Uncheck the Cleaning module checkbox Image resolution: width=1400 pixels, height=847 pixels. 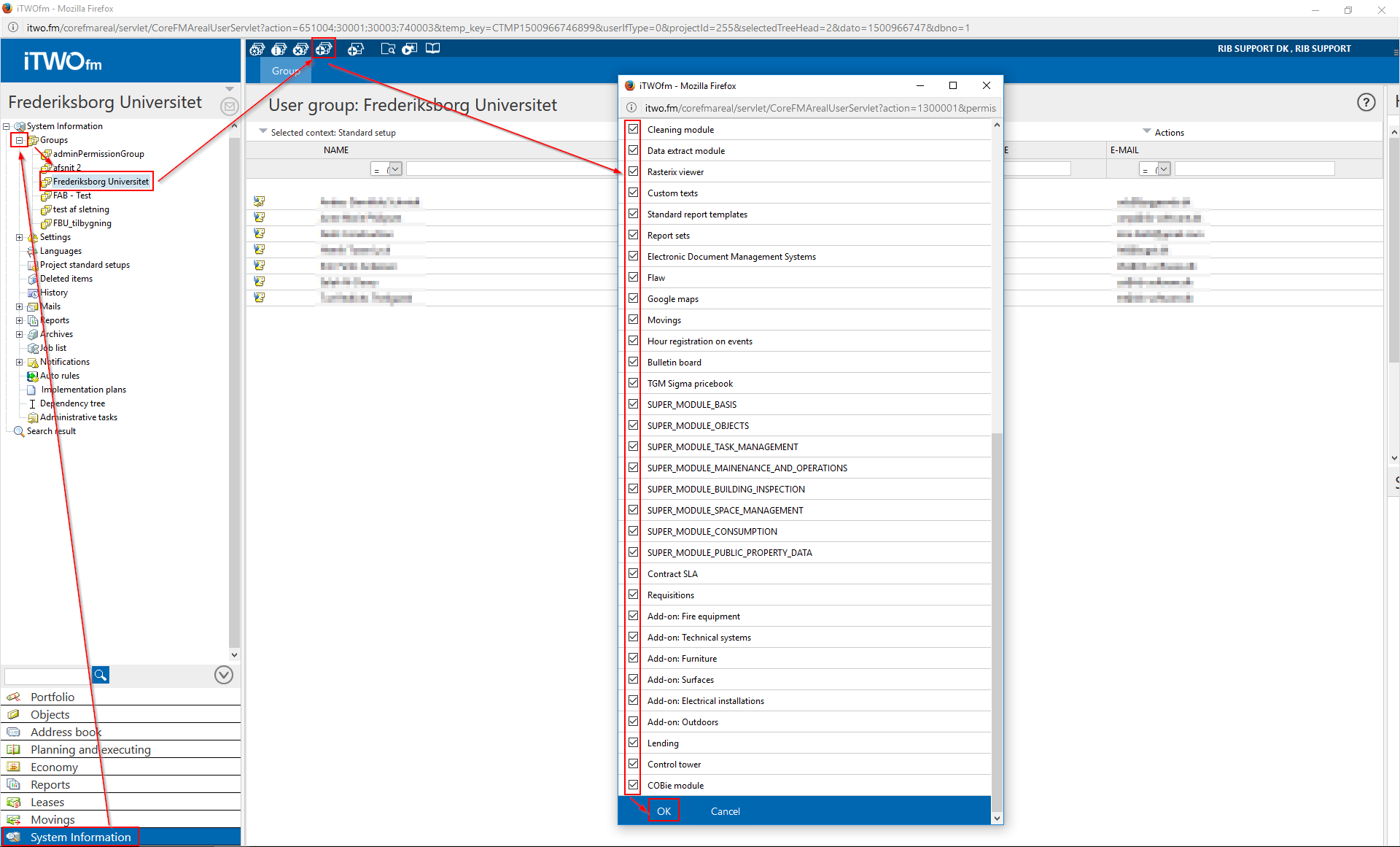point(633,129)
